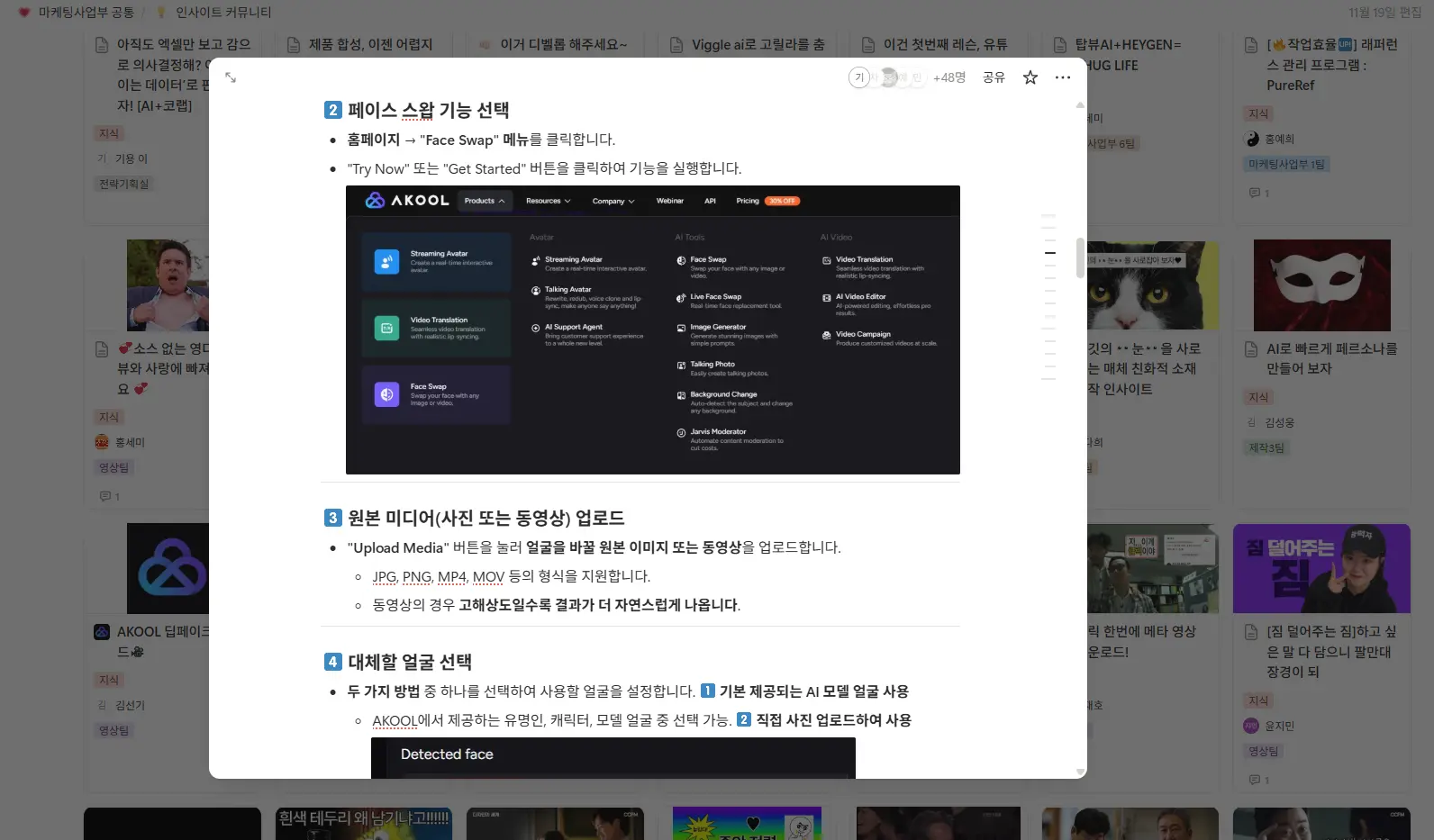Viewport: 1434px width, 840px height.
Task: Show the +48명 viewer list
Action: (948, 77)
